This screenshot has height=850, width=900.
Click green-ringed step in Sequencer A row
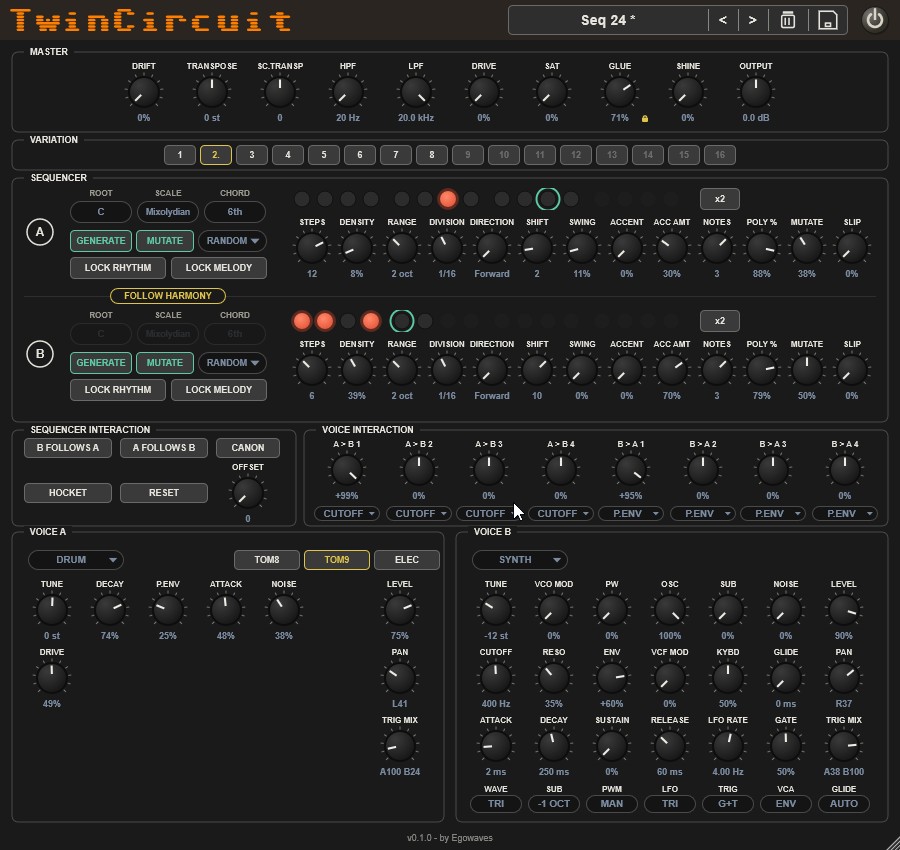(x=548, y=199)
